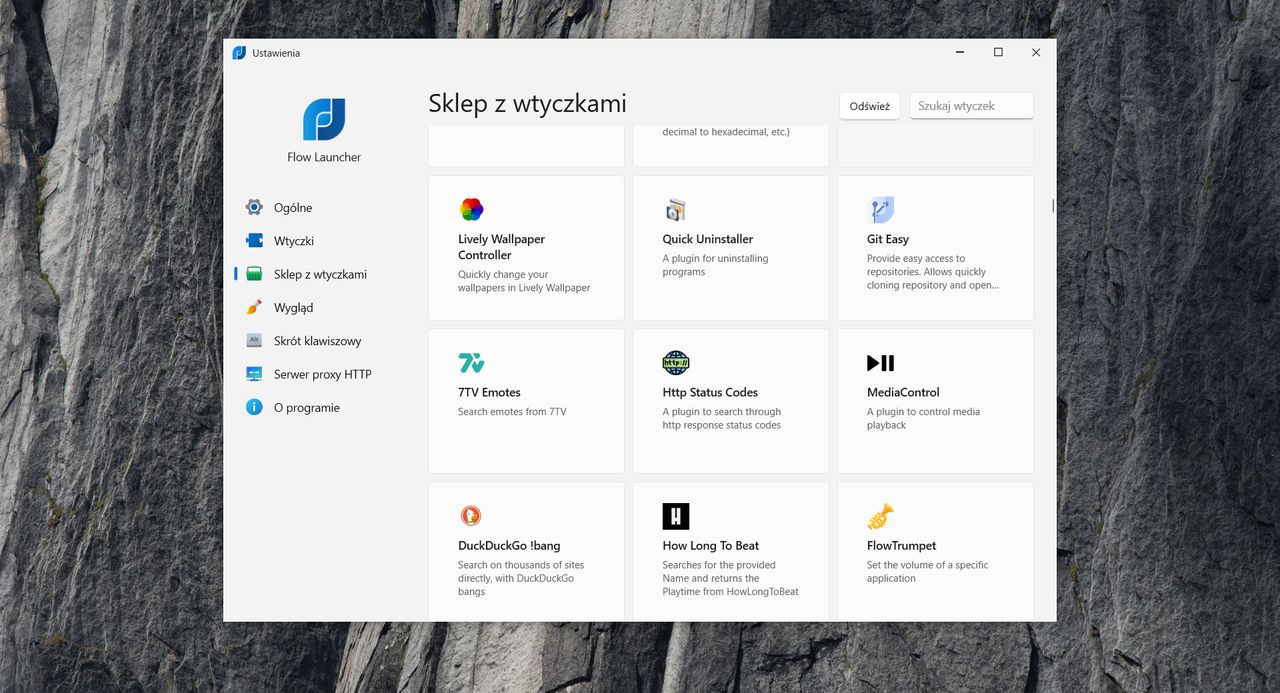
Task: Click the Git Easy plugin icon
Action: pos(881,209)
